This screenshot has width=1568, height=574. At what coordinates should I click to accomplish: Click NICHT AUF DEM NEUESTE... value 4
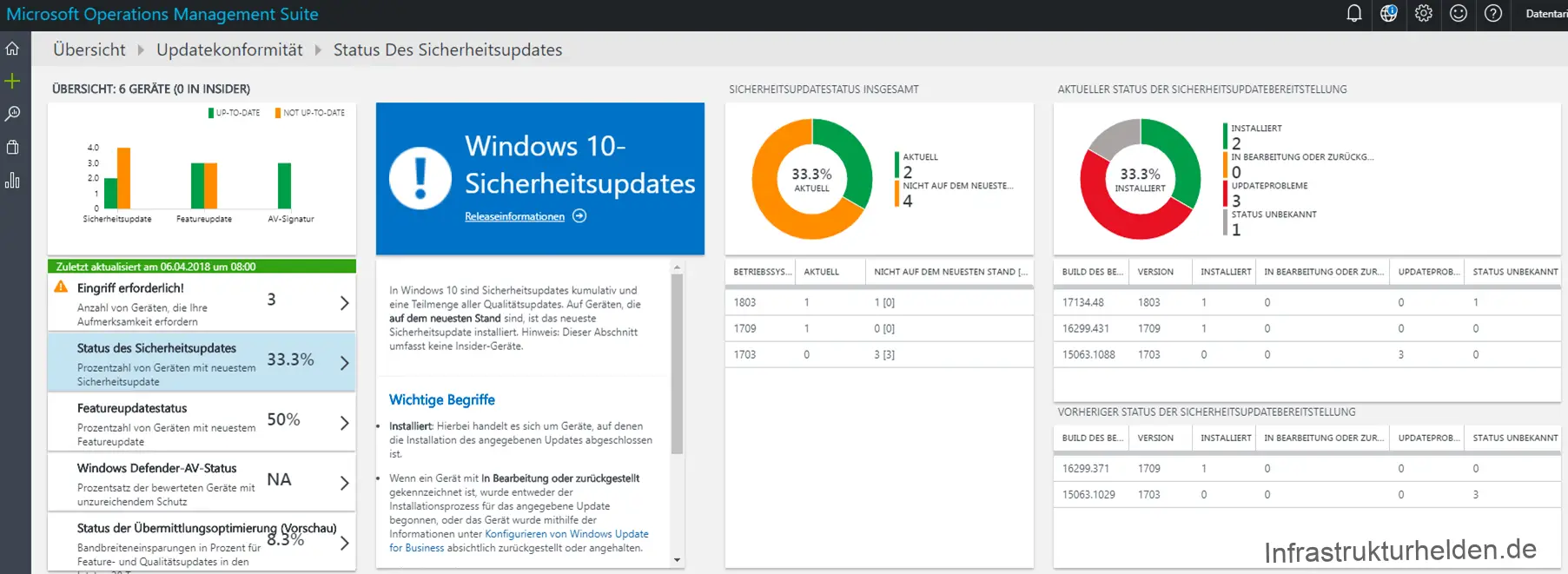tap(908, 201)
